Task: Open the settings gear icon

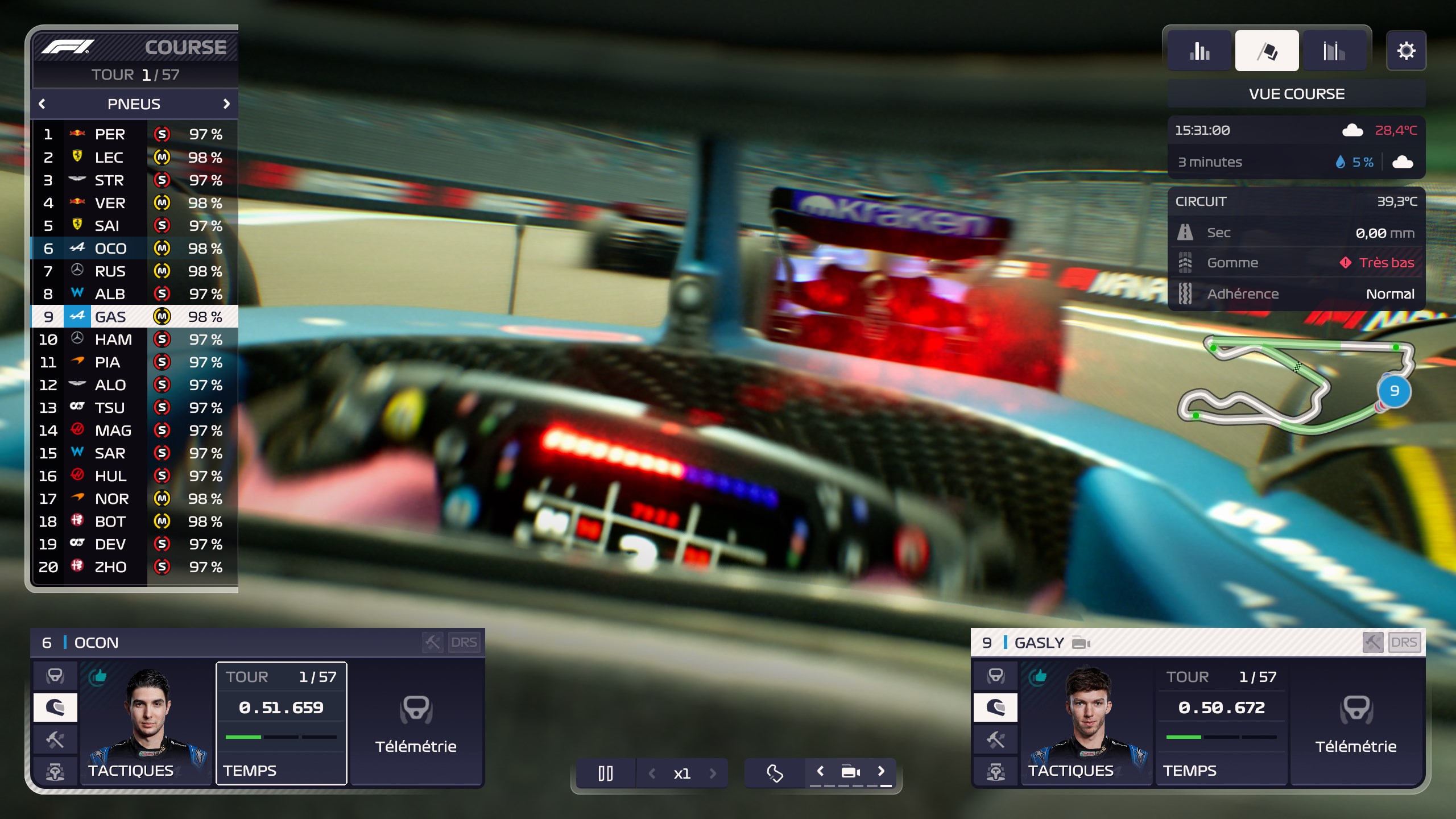Action: point(1405,51)
